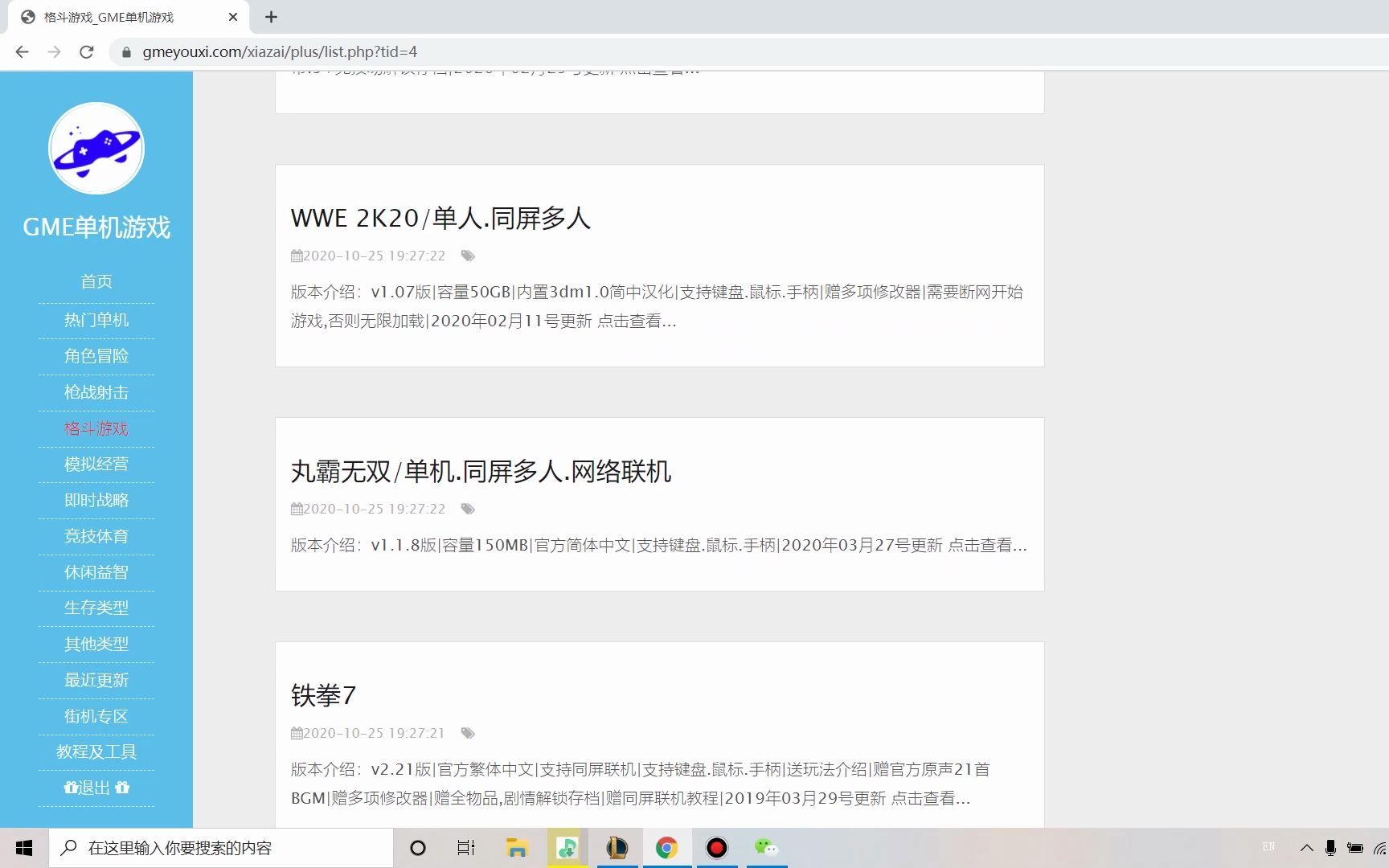Viewport: 1389px width, 868px height.
Task: Select 格斗游戏 sidebar item
Action: pos(96,428)
